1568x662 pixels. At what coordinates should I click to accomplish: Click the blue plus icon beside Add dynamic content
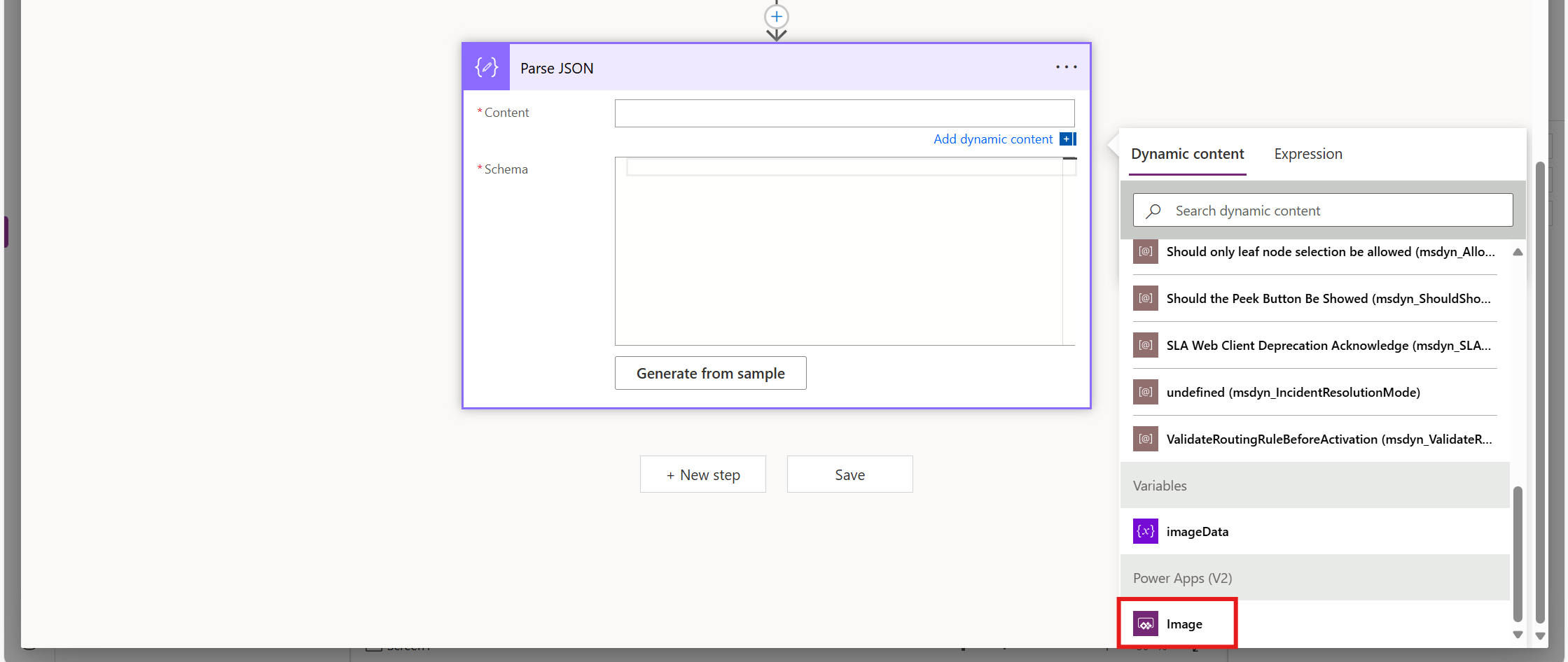point(1067,139)
